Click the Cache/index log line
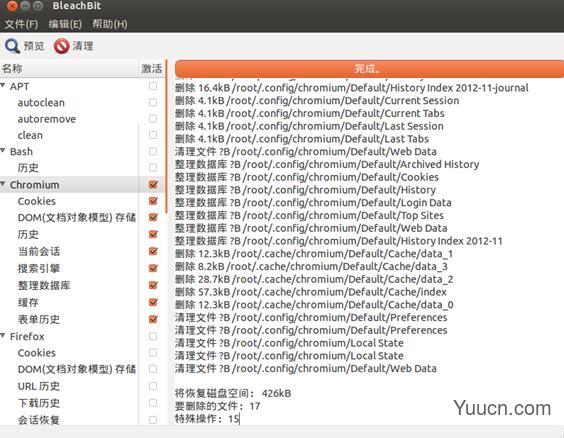Viewport: 564px width, 438px height. [311, 292]
